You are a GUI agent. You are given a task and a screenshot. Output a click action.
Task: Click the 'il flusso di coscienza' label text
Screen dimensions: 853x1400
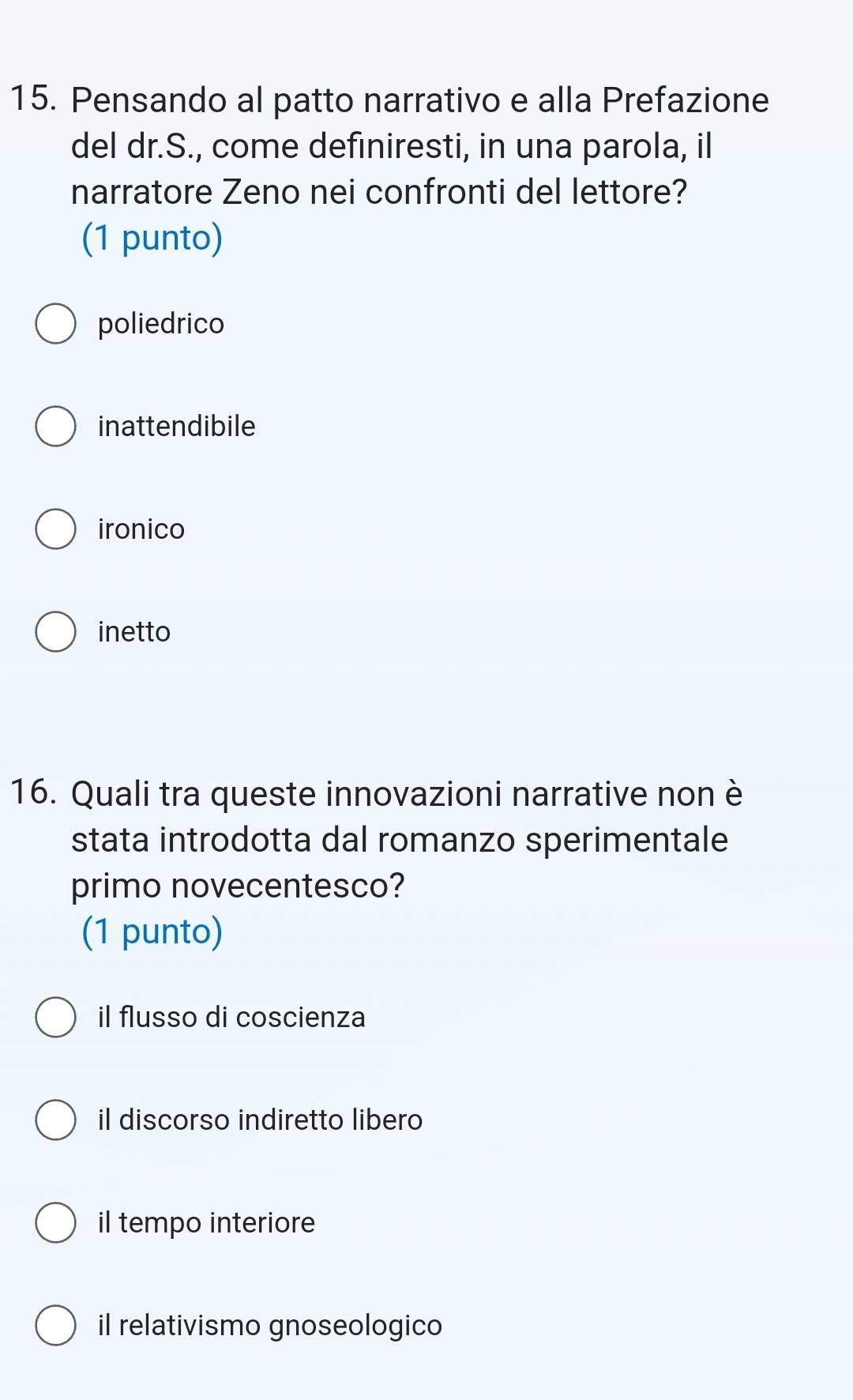coord(231,1018)
